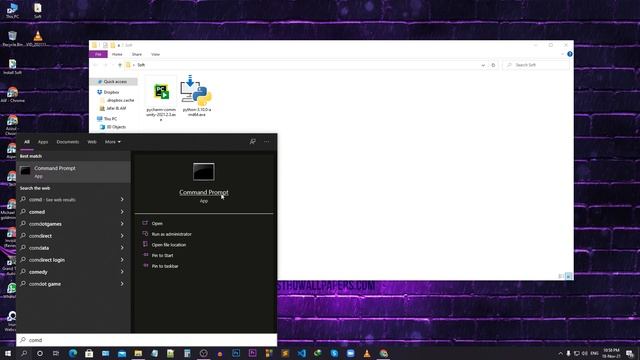Open Skype from the taskbar

(x=334, y=353)
